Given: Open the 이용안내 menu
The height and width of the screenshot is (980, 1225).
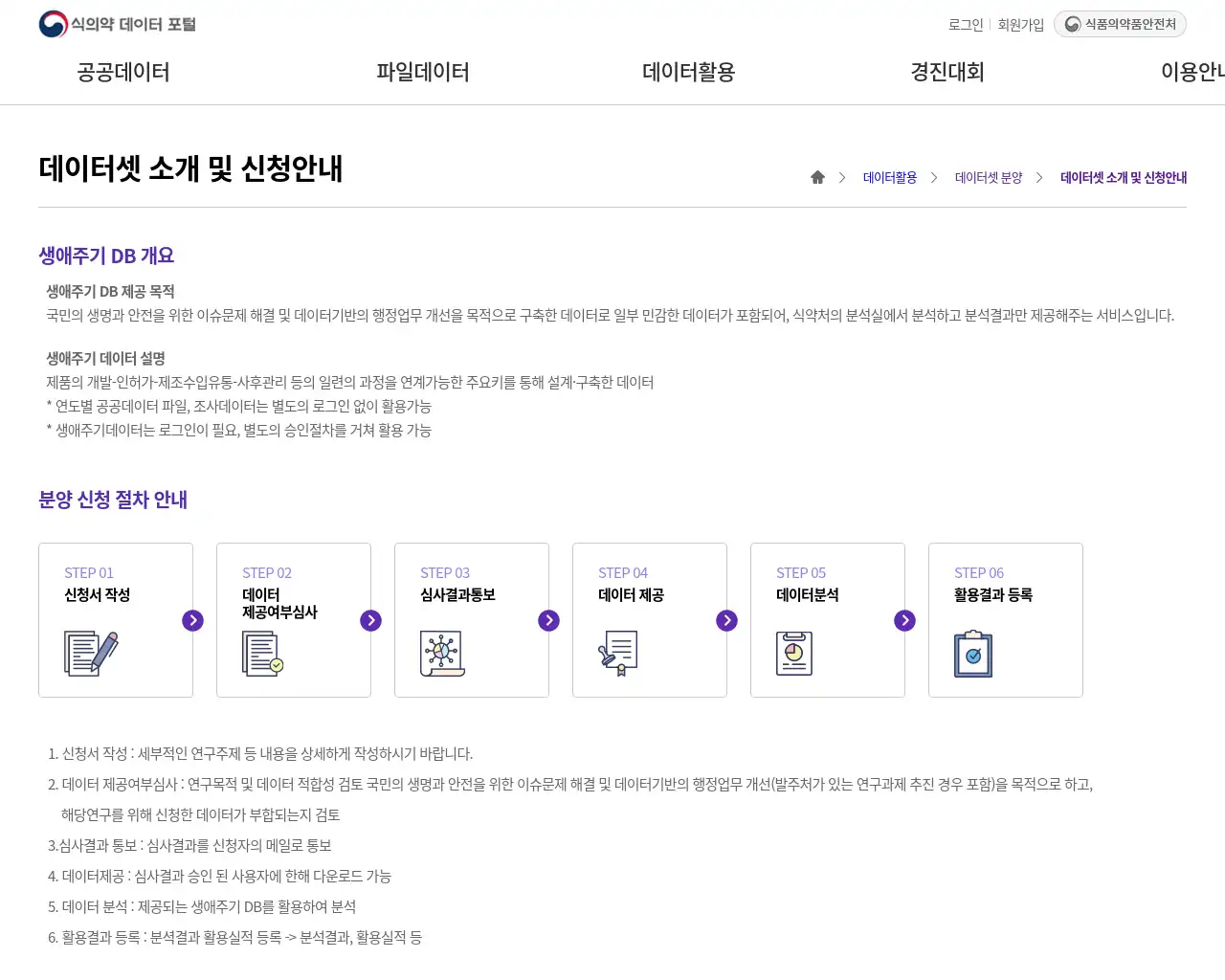Looking at the screenshot, I should (x=1192, y=72).
